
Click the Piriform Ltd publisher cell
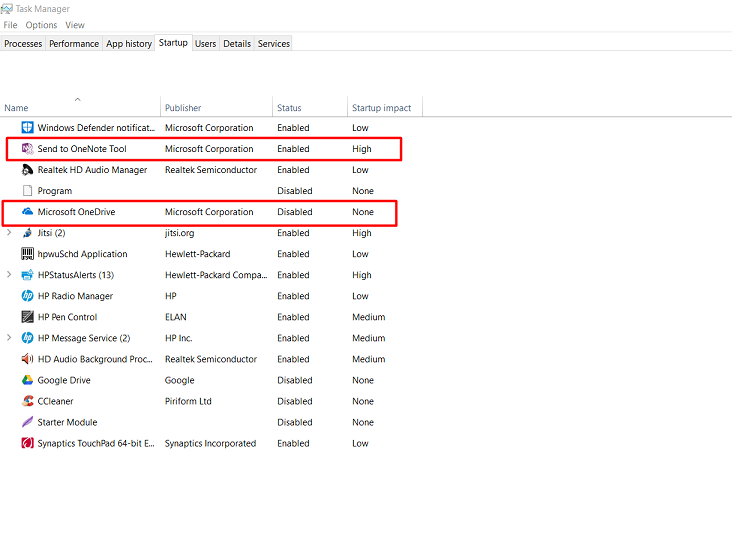[188, 401]
